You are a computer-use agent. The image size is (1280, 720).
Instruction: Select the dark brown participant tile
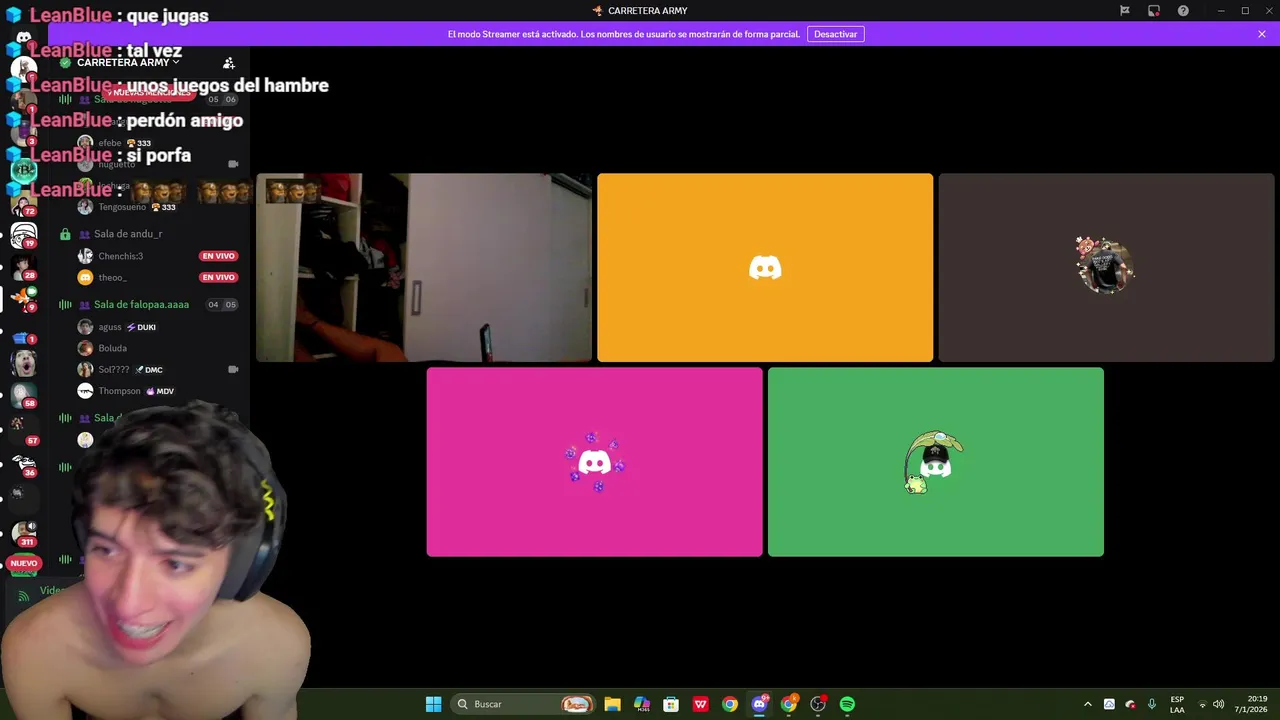pyautogui.click(x=1106, y=267)
